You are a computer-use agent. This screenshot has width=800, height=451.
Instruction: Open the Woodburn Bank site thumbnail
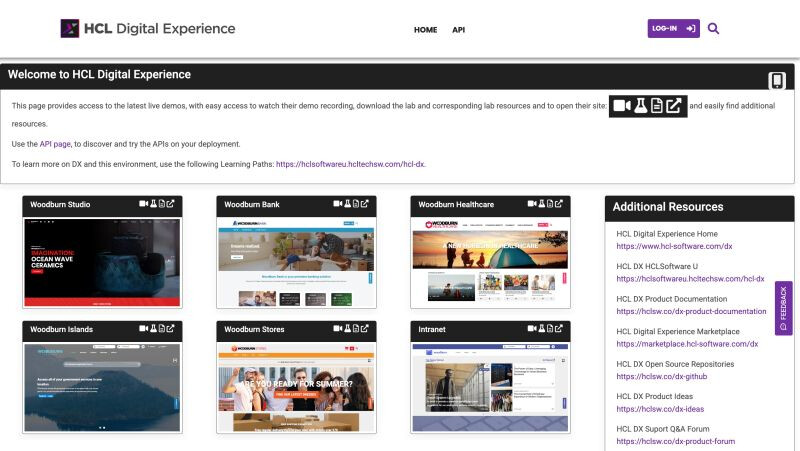pyautogui.click(x=296, y=262)
